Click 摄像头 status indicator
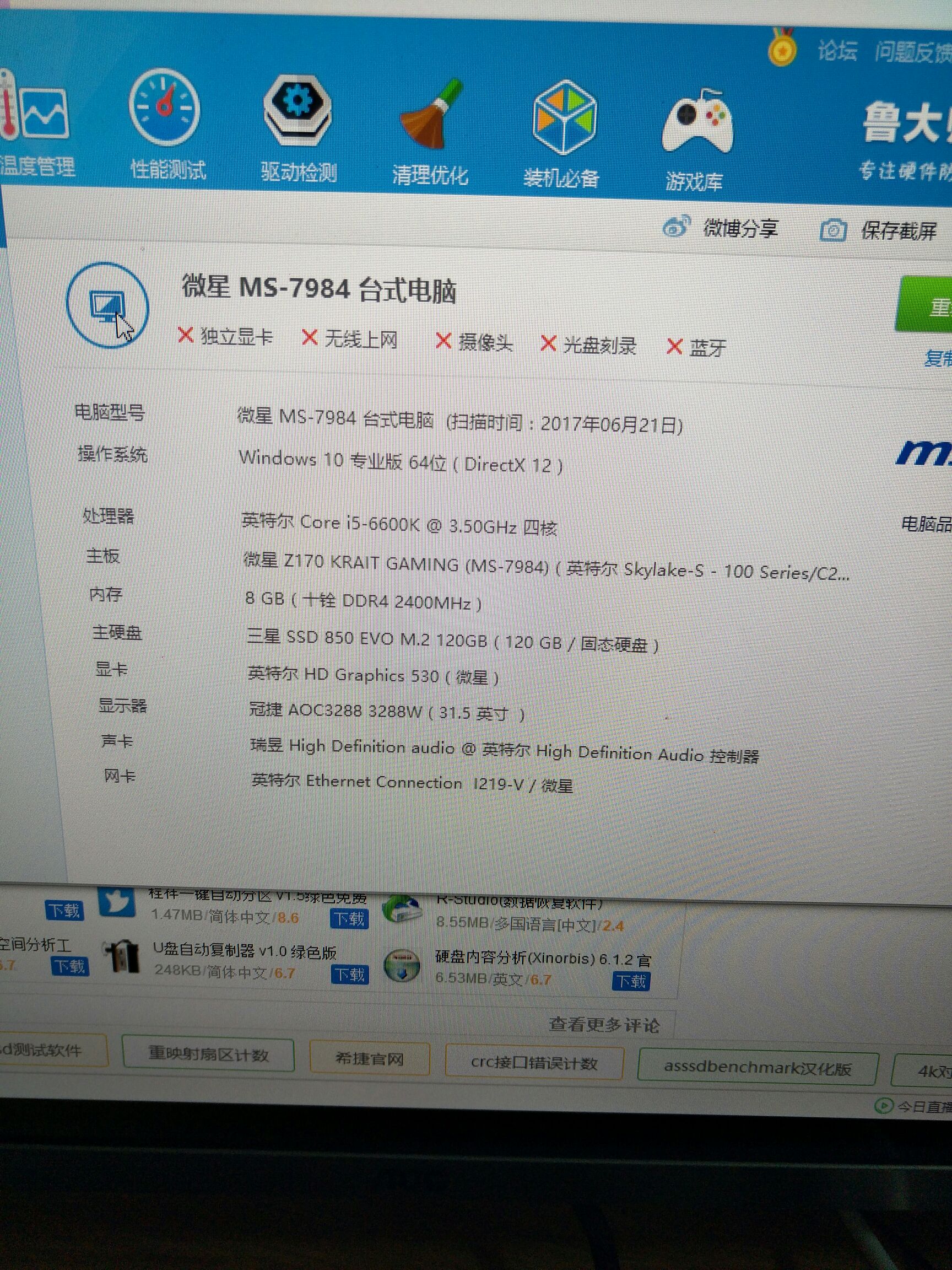Viewport: 952px width, 1270px height. [x=474, y=342]
